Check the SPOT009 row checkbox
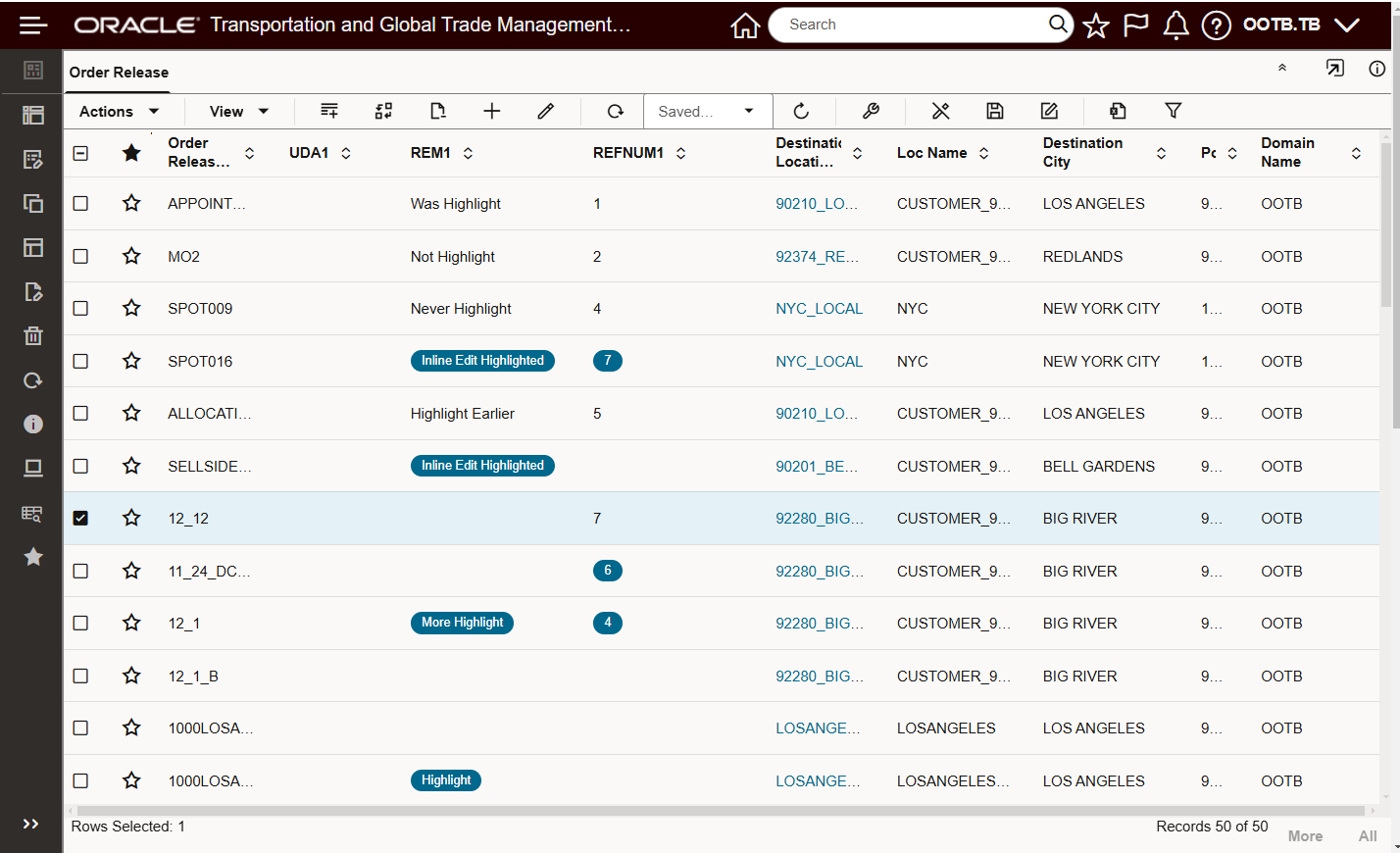This screenshot has width=1400, height=853. point(80,308)
